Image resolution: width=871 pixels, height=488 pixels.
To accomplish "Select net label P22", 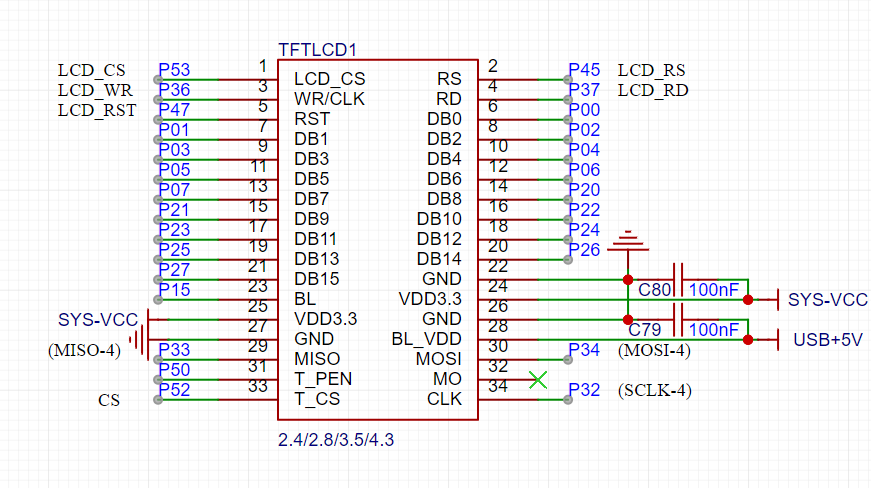I will tap(584, 210).
